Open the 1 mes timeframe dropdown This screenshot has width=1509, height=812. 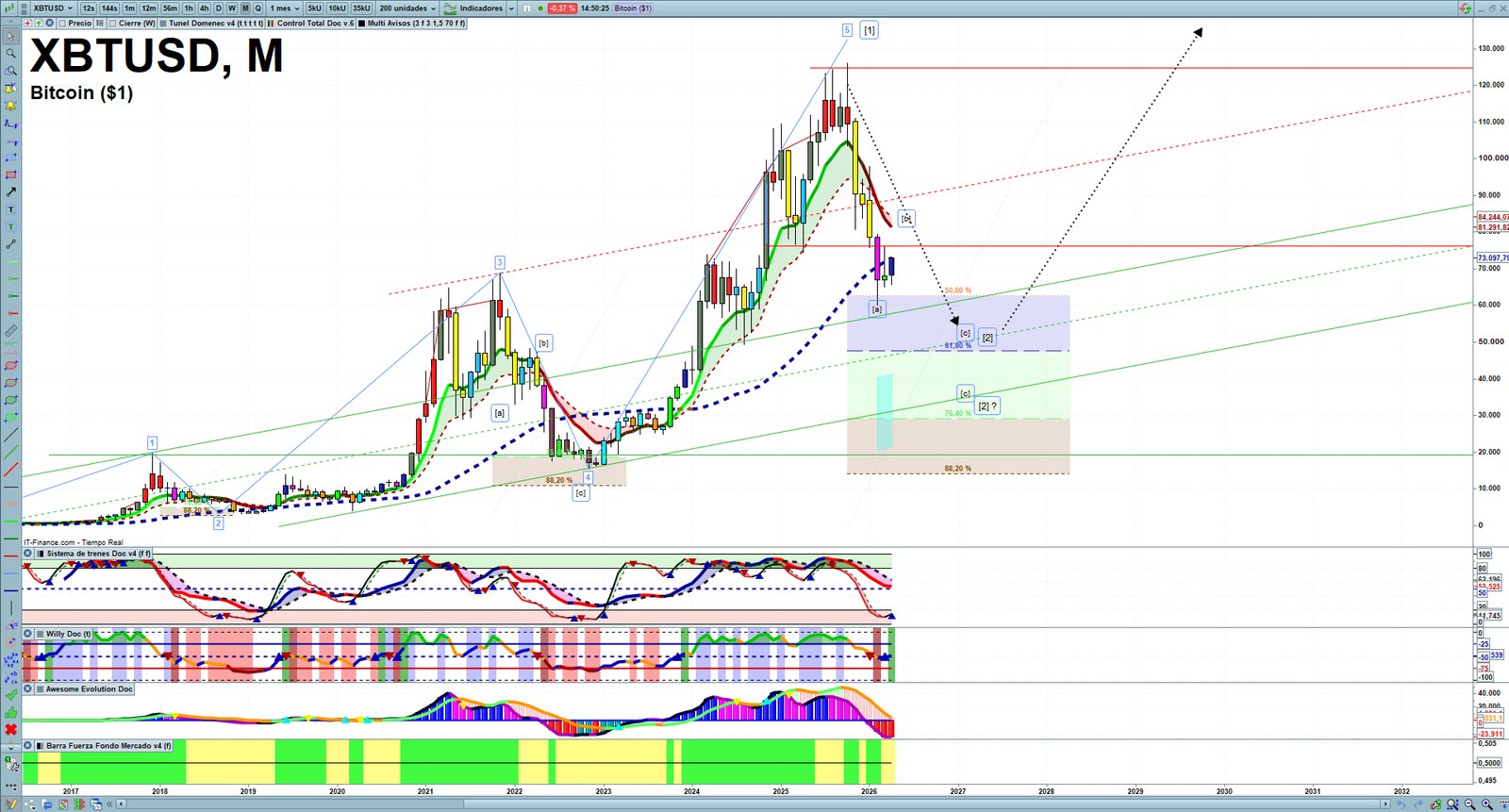point(284,8)
